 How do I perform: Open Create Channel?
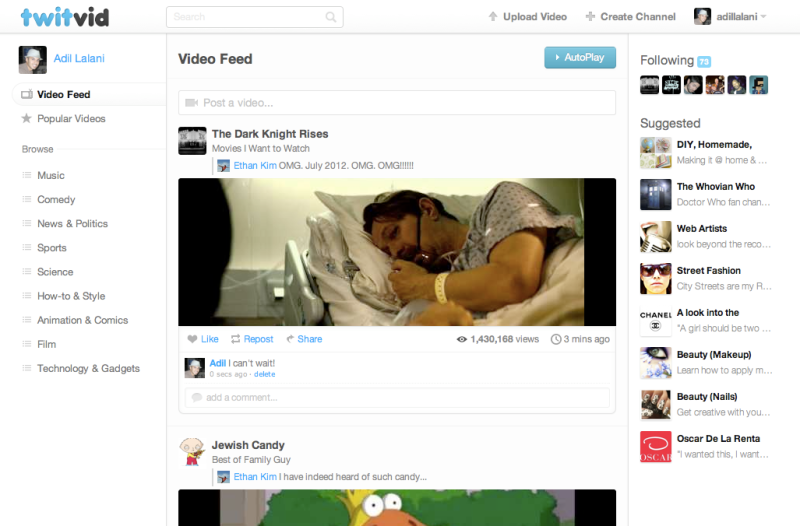[631, 17]
